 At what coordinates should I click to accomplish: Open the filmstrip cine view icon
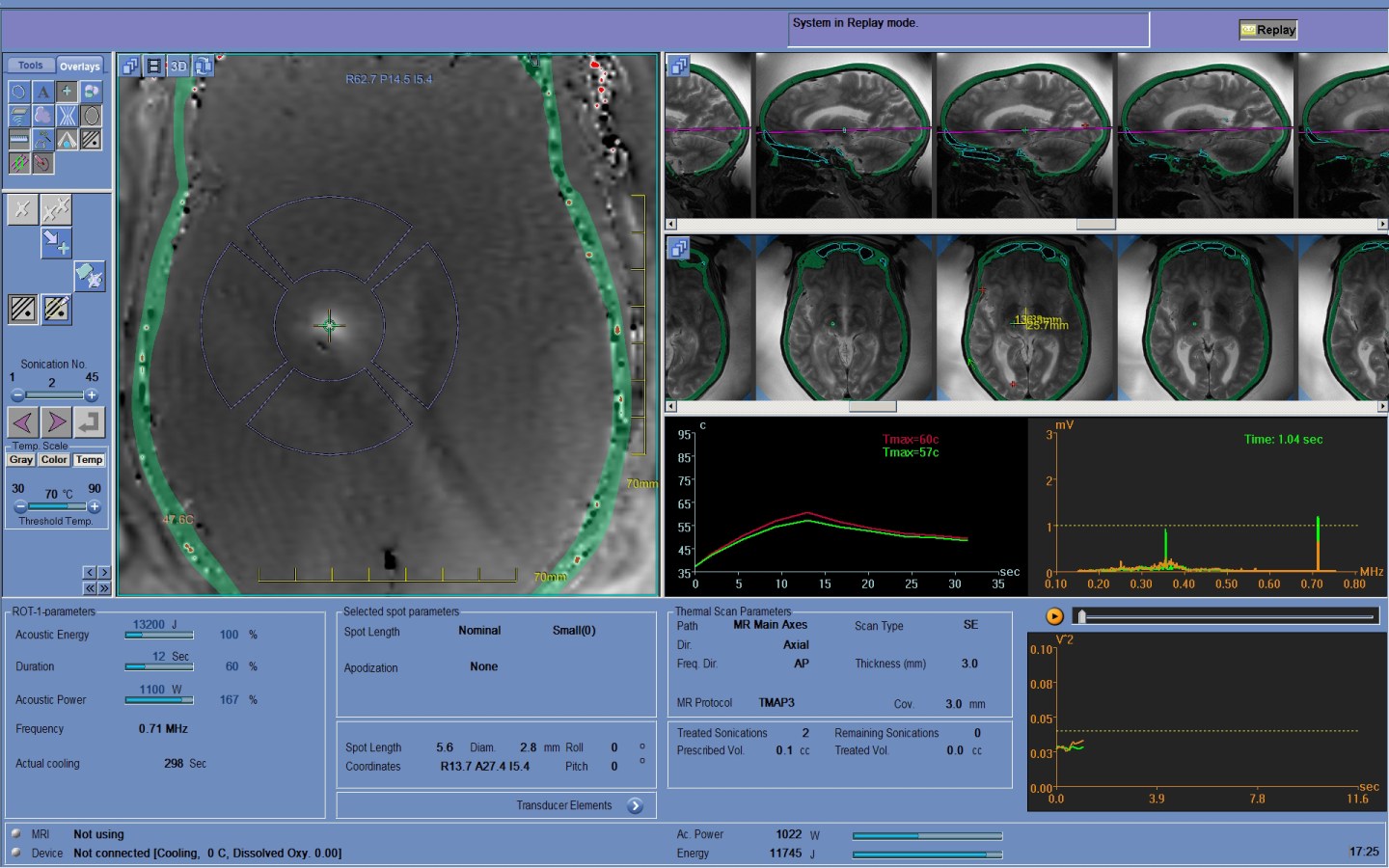(x=153, y=67)
